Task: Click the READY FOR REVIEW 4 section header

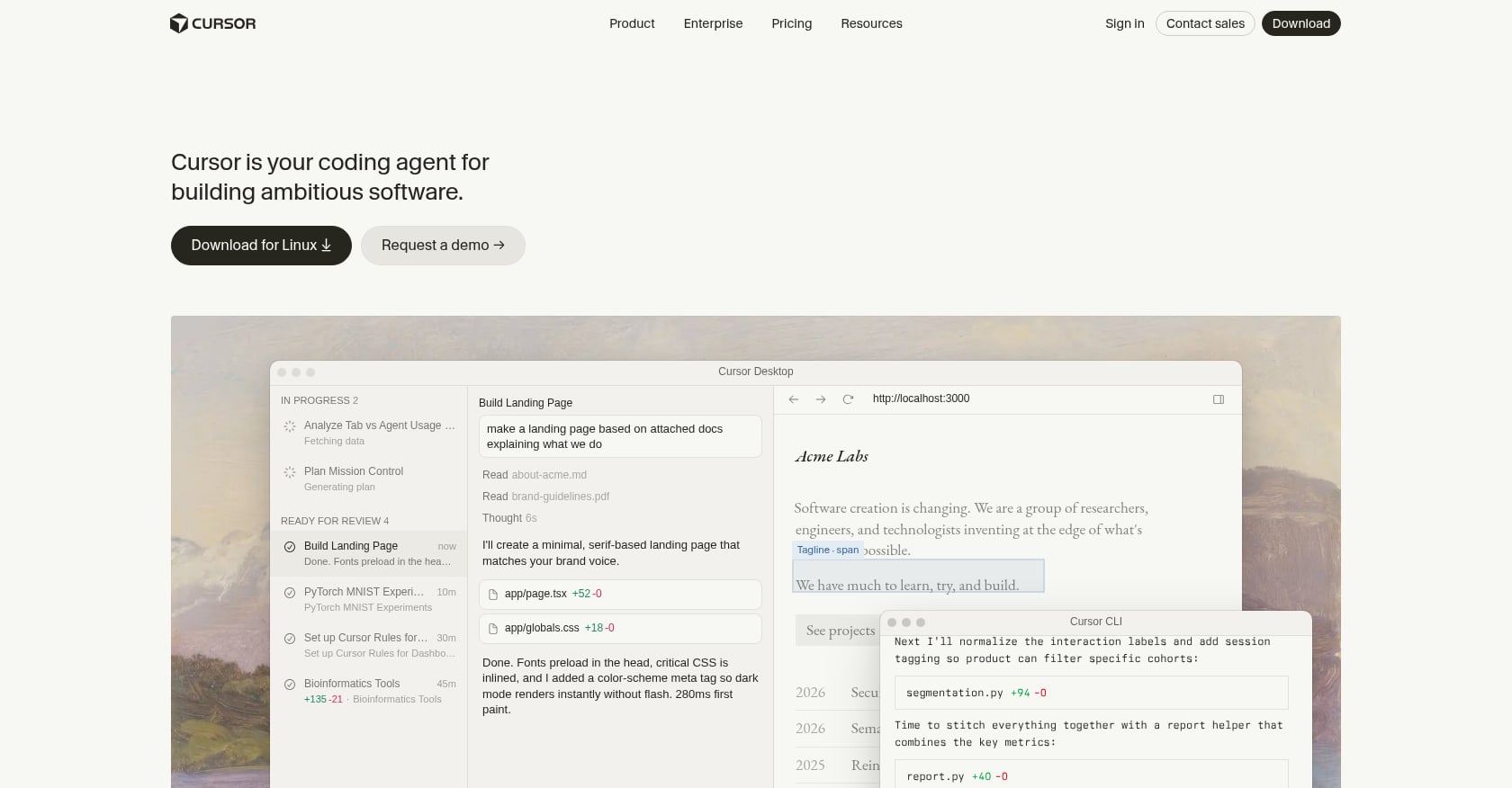Action: click(335, 521)
